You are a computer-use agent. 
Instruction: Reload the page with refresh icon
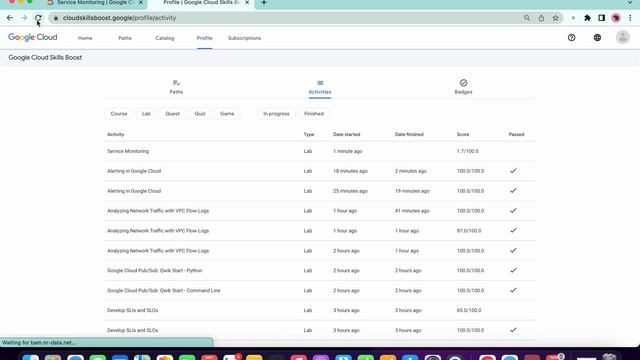[38, 18]
